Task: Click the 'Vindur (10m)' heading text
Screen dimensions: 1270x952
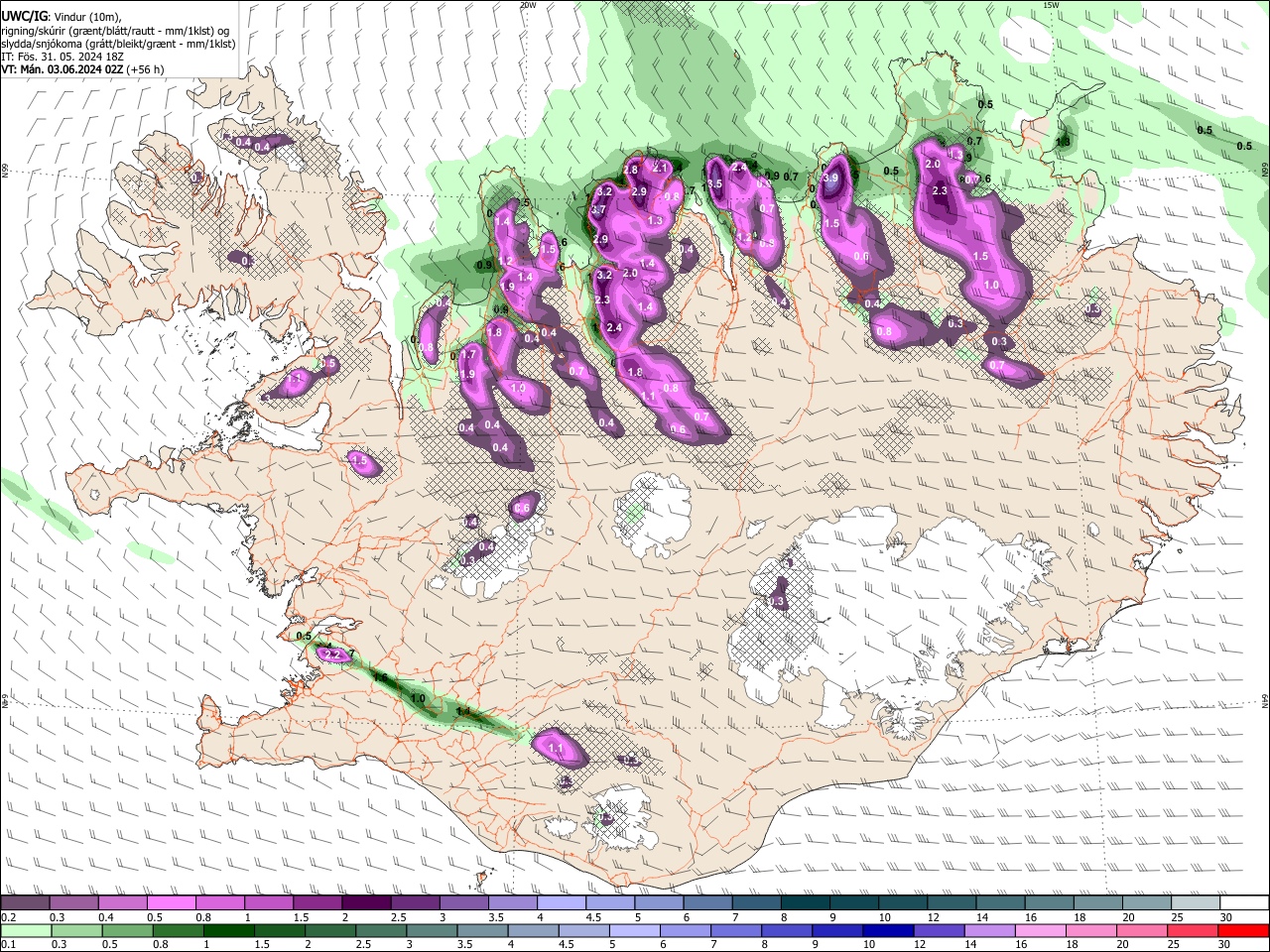Action: point(85,17)
